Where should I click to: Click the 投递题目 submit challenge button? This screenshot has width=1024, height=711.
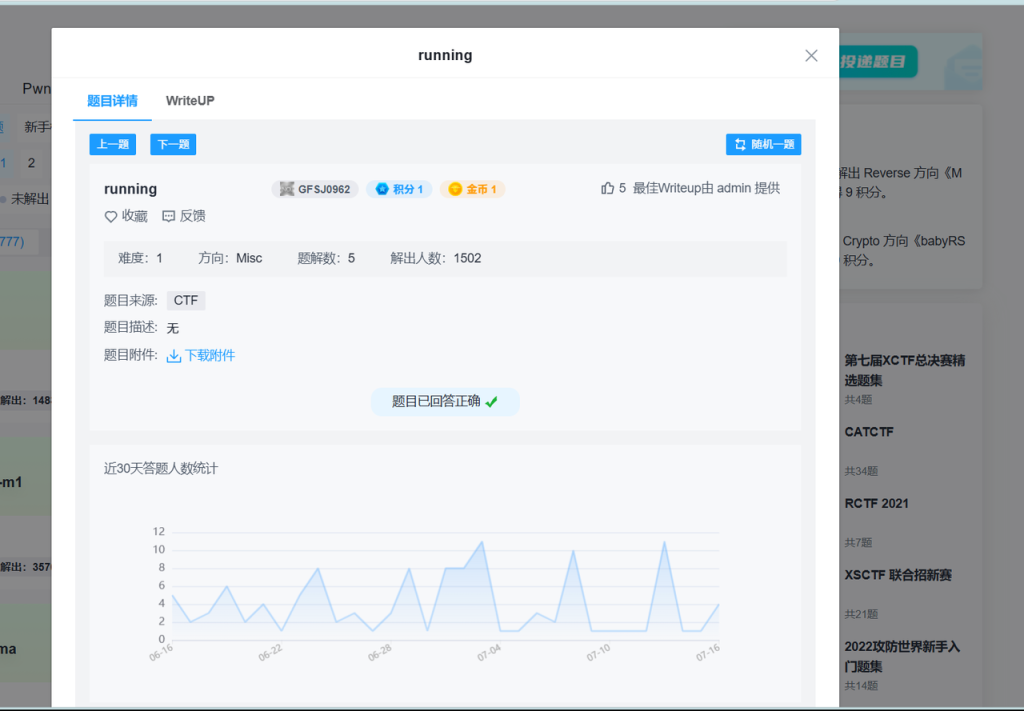coord(877,62)
